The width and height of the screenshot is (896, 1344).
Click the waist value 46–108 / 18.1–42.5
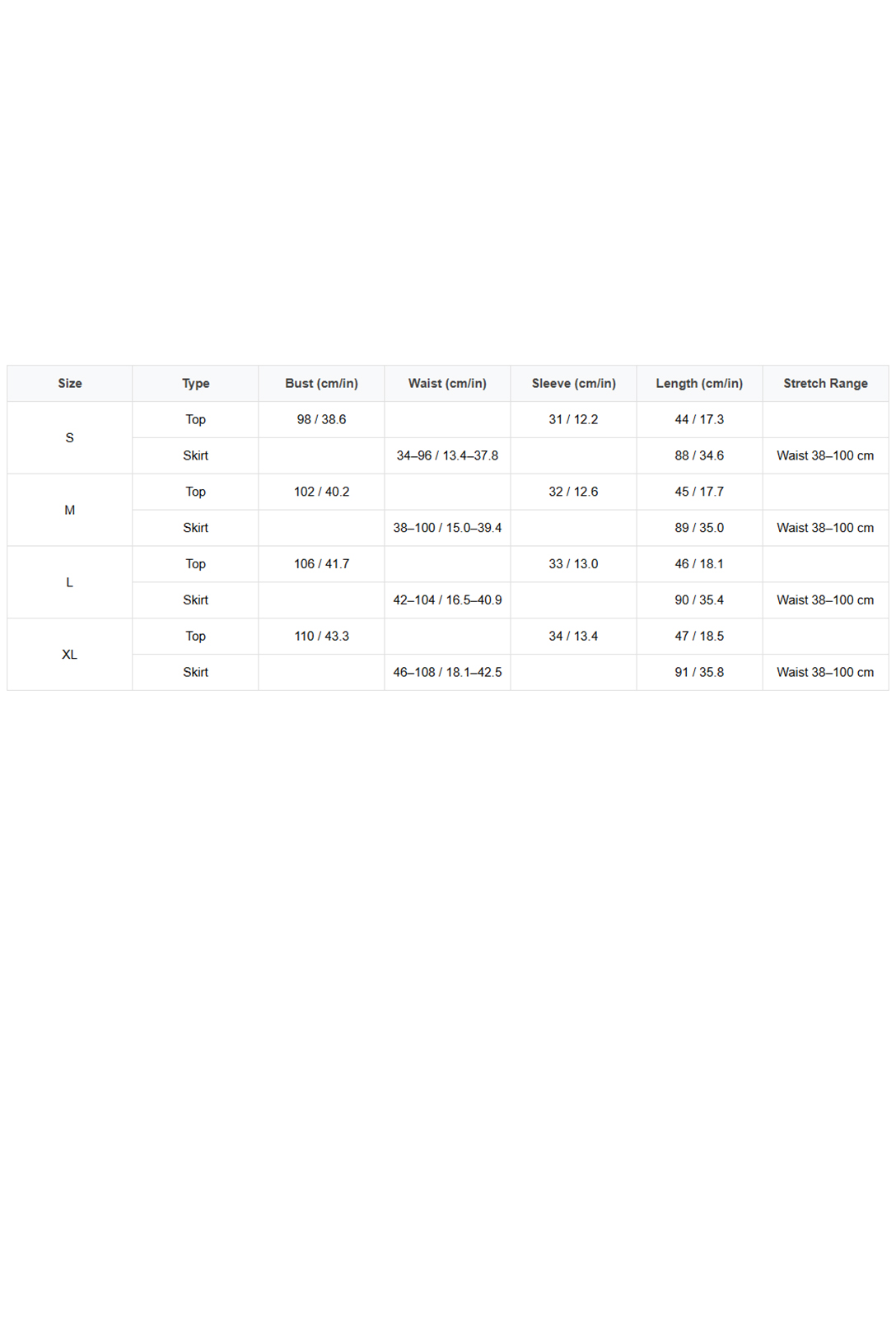(x=448, y=672)
